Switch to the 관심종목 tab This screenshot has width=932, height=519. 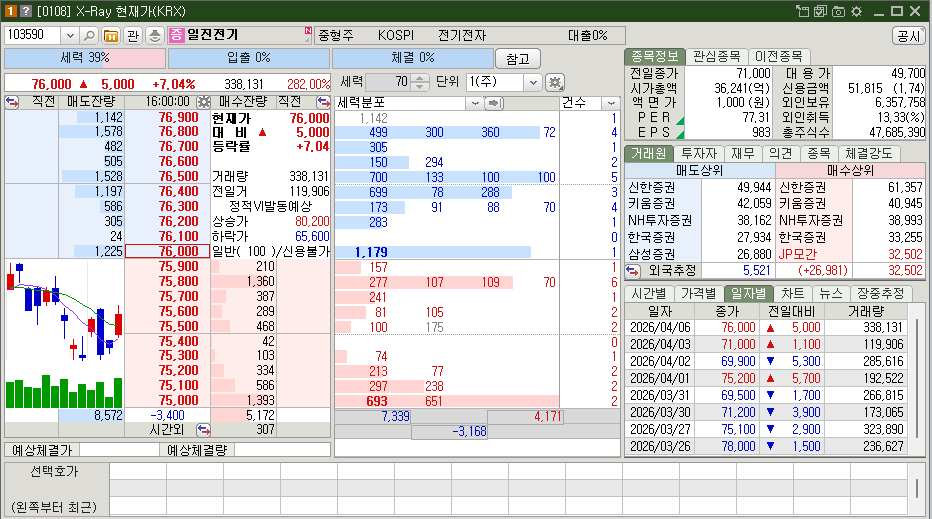[717, 56]
